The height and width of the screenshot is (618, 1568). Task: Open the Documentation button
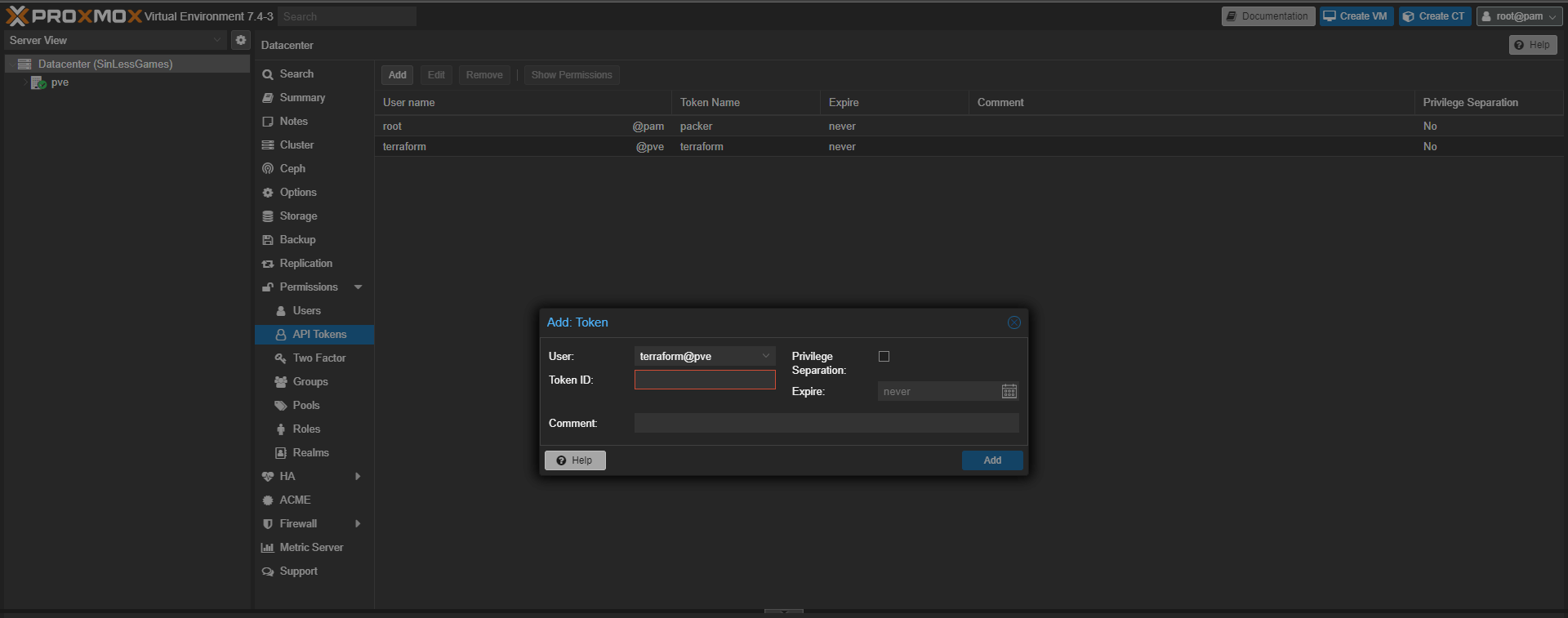(x=1267, y=16)
